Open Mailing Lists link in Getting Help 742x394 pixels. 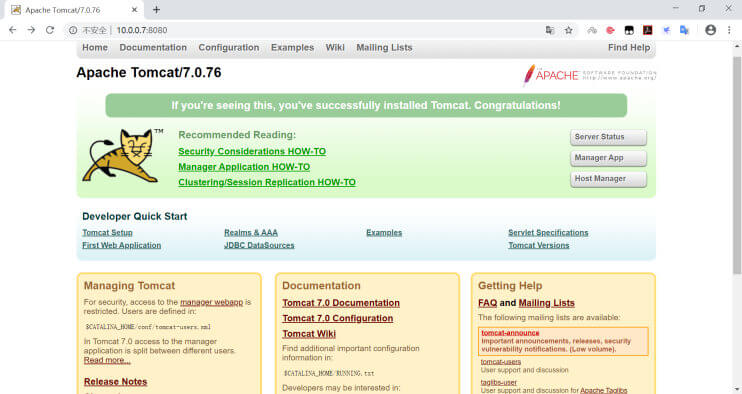point(547,303)
